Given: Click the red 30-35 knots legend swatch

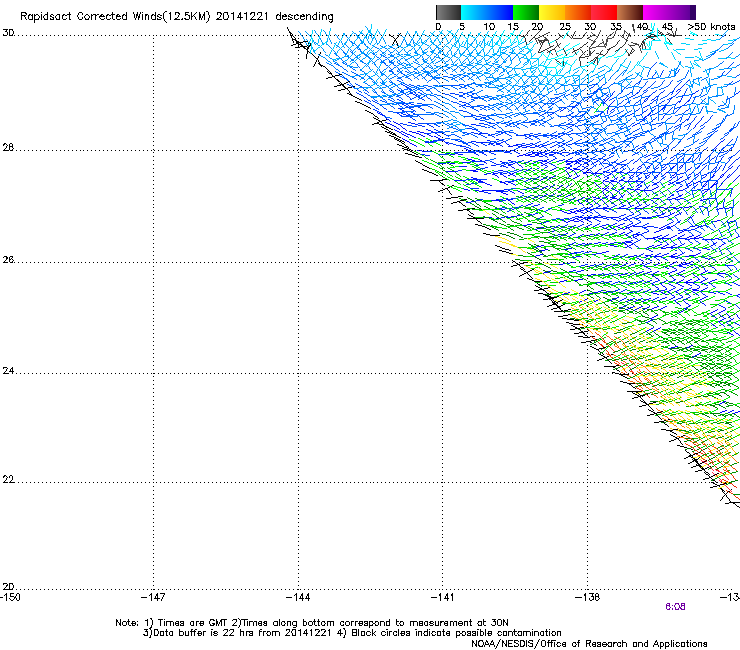Looking at the screenshot, I should tap(604, 12).
